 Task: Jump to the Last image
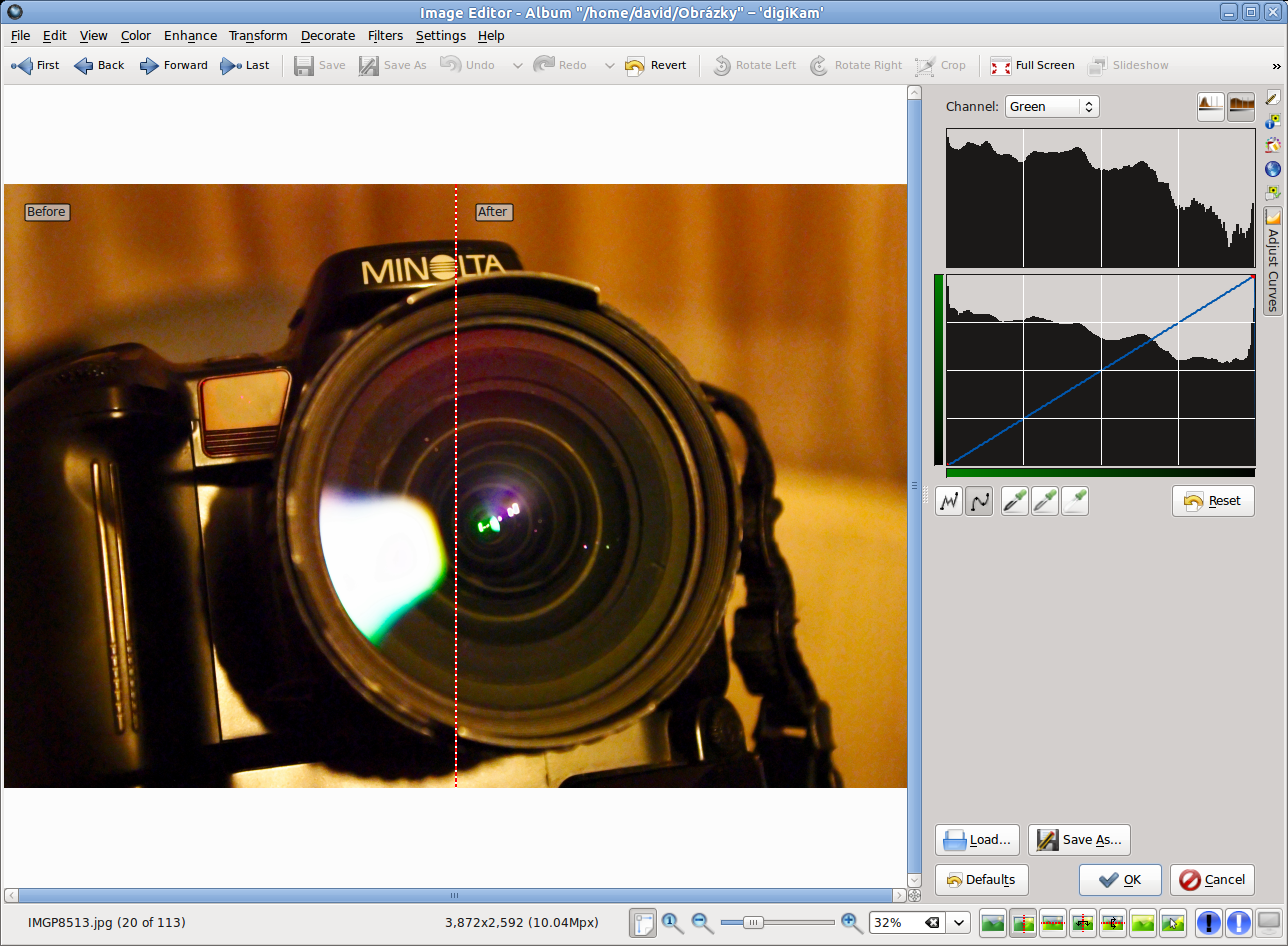click(245, 65)
